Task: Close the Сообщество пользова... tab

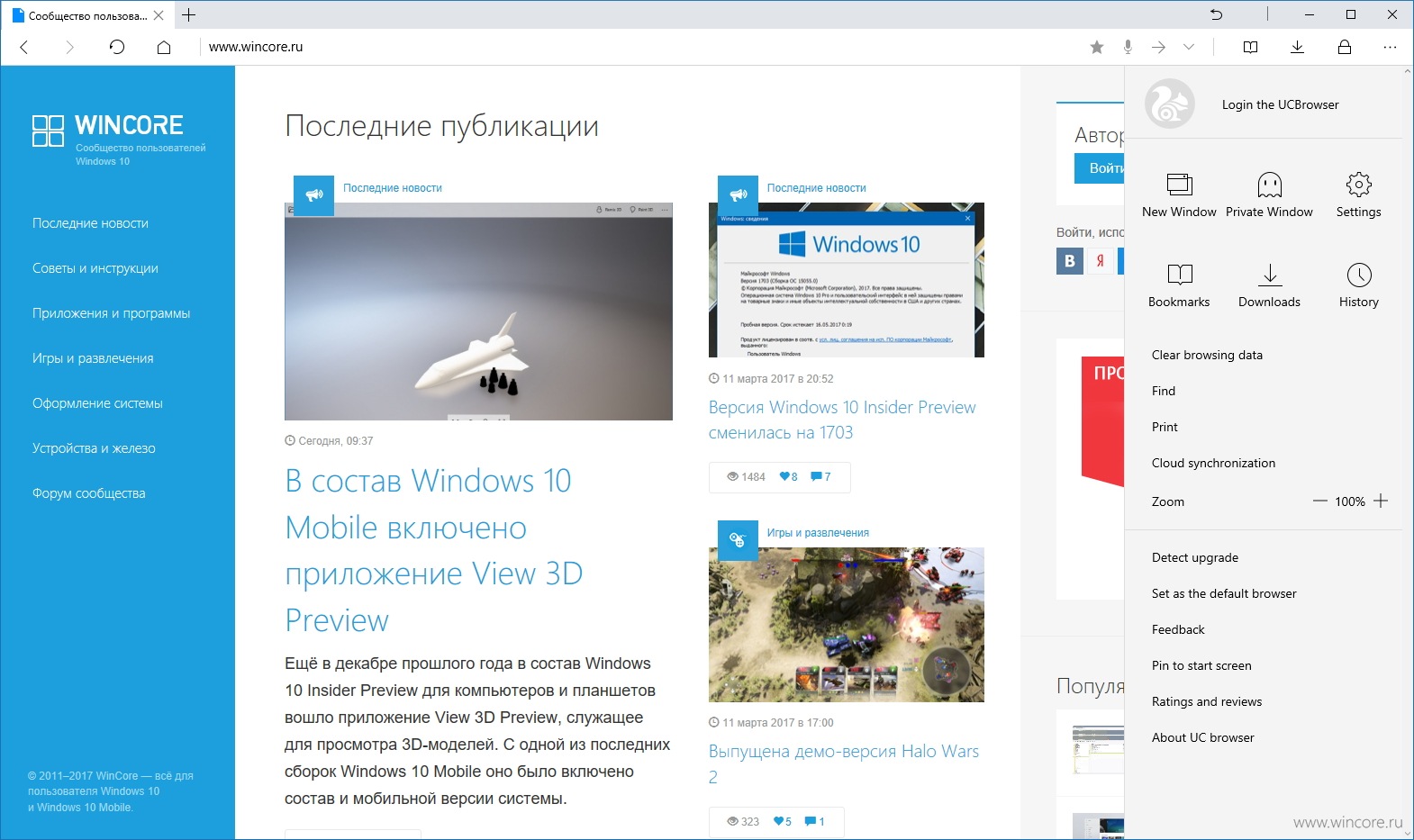Action: coord(159,15)
